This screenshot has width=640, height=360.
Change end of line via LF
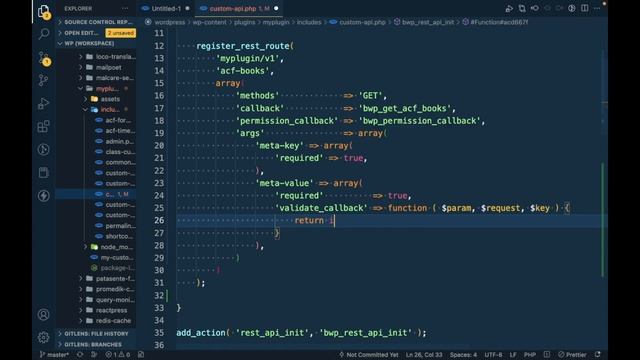(513, 355)
